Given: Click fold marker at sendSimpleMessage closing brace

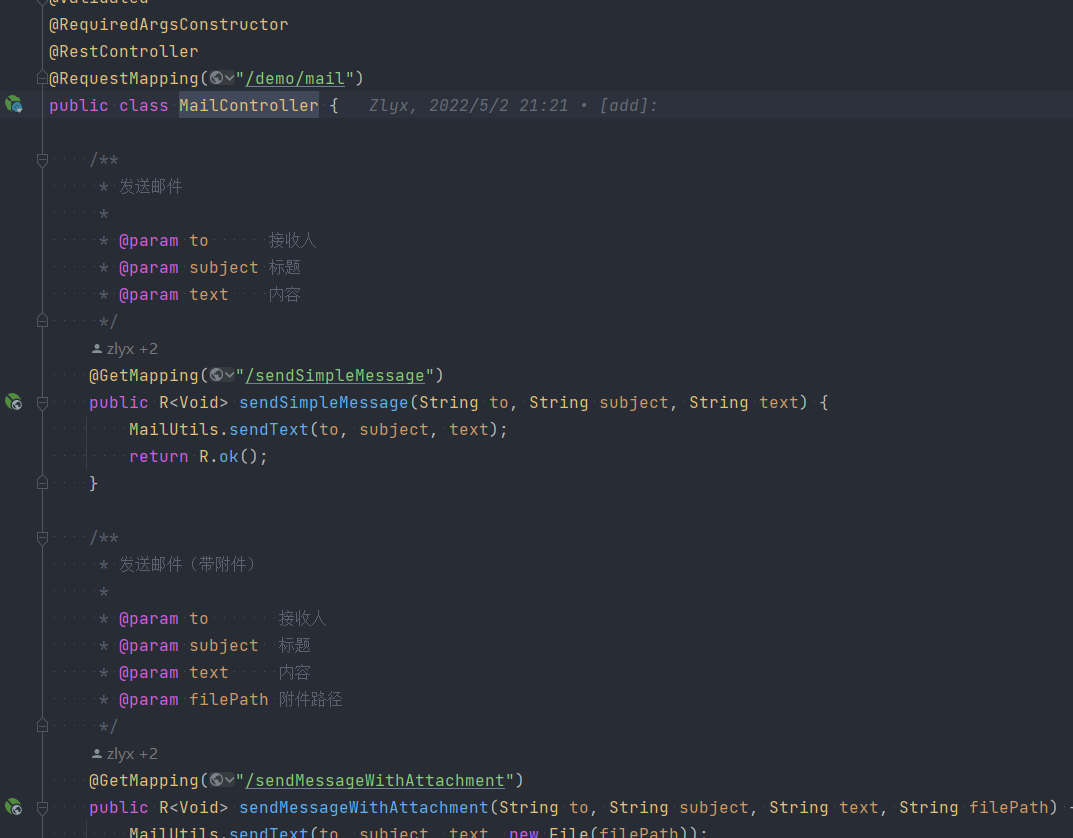Looking at the screenshot, I should click(x=42, y=483).
